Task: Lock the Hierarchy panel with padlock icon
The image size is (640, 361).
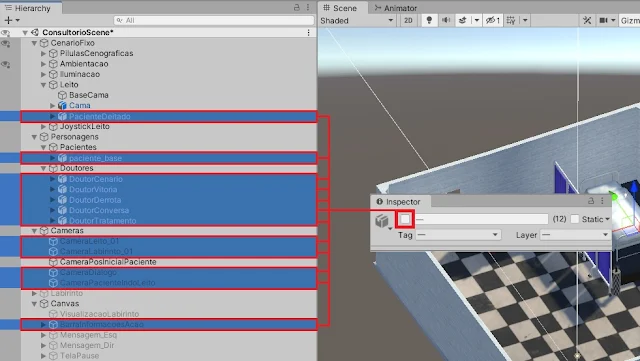Action: coord(297,7)
